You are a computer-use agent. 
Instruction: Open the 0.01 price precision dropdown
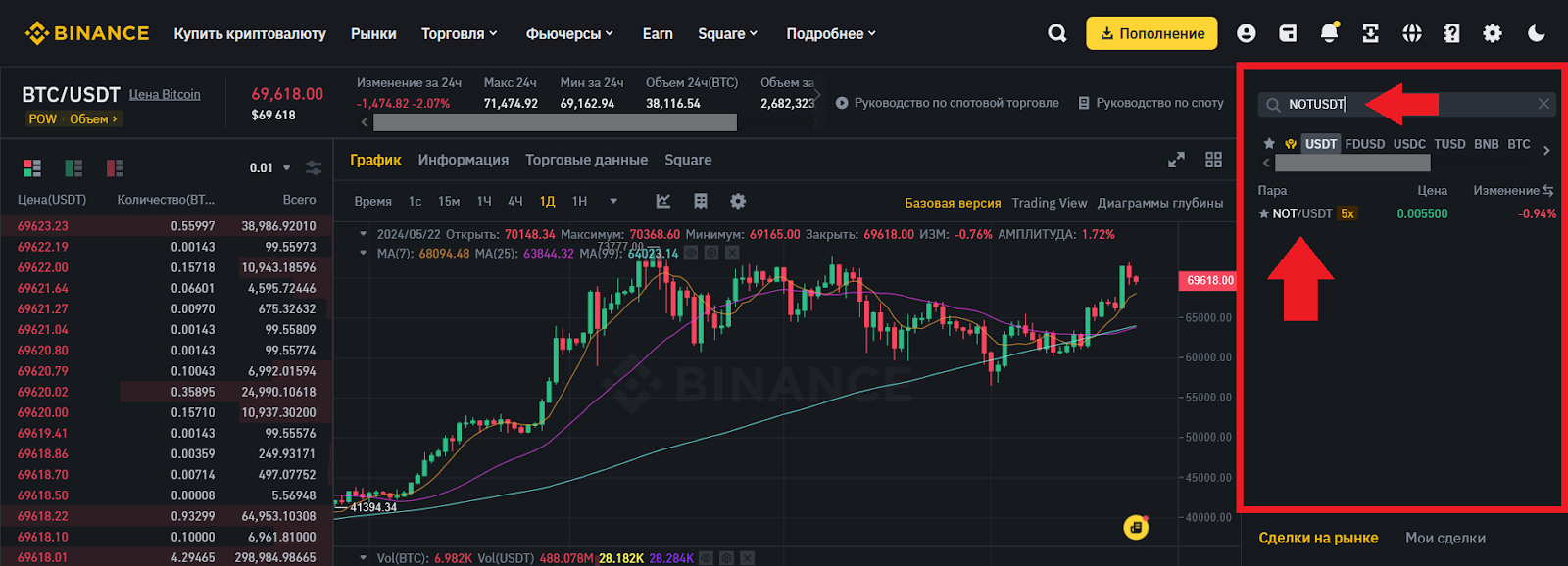coord(270,168)
